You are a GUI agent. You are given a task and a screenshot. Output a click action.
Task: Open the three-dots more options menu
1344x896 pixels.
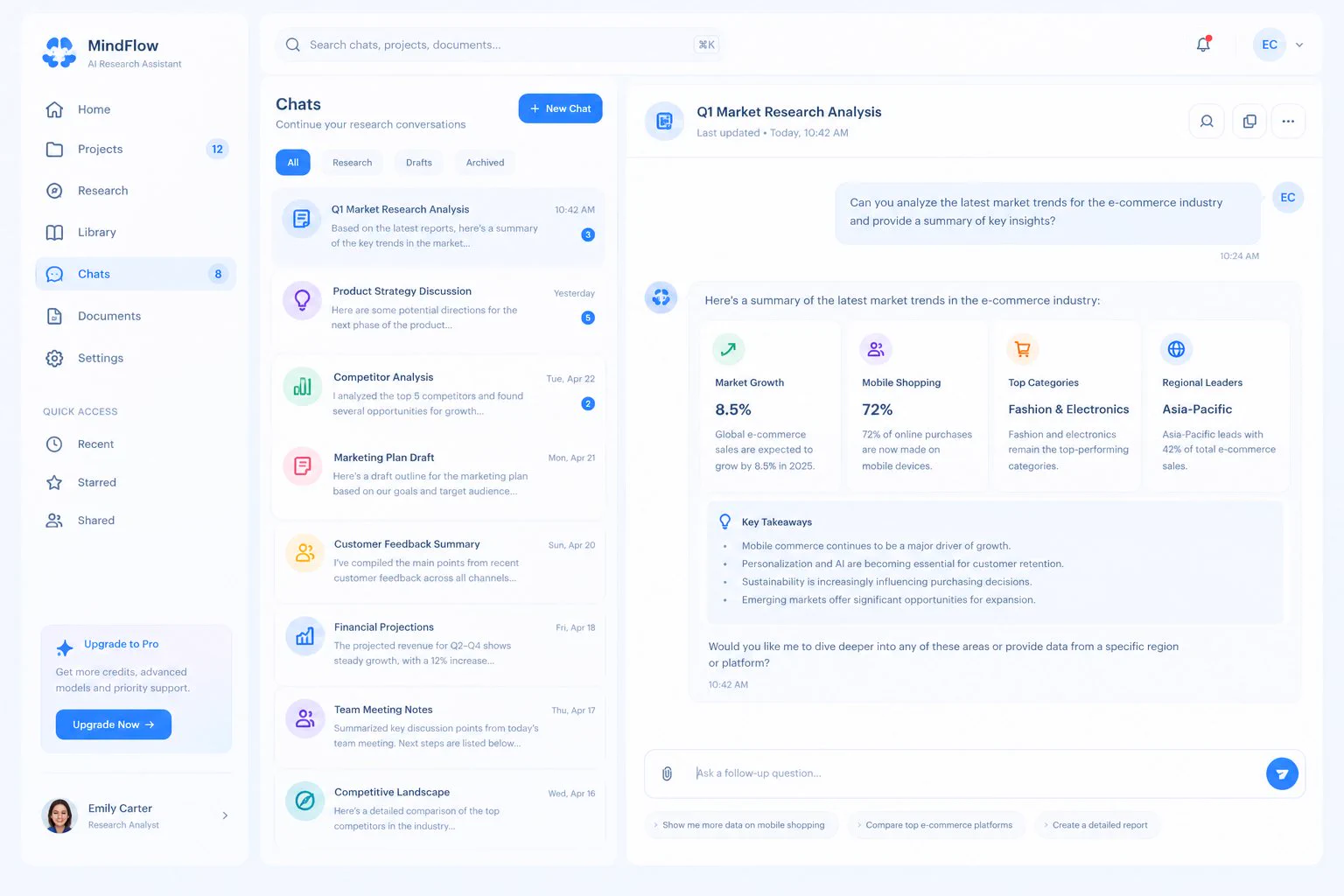pyautogui.click(x=1288, y=122)
